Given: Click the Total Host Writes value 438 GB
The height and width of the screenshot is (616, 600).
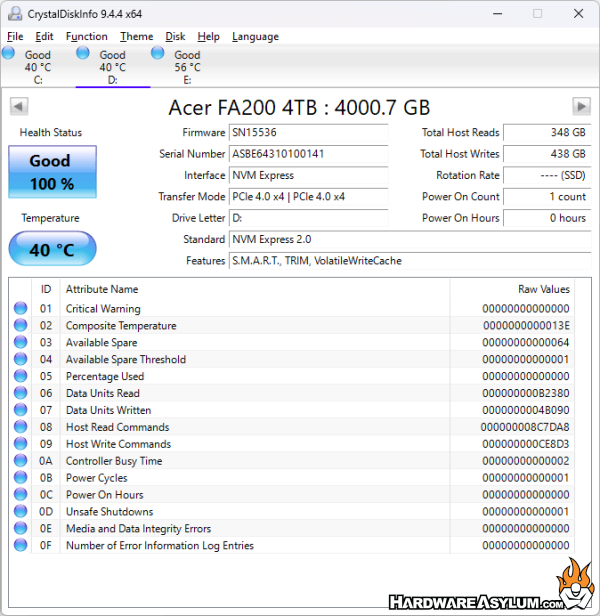Looking at the screenshot, I should [x=547, y=154].
